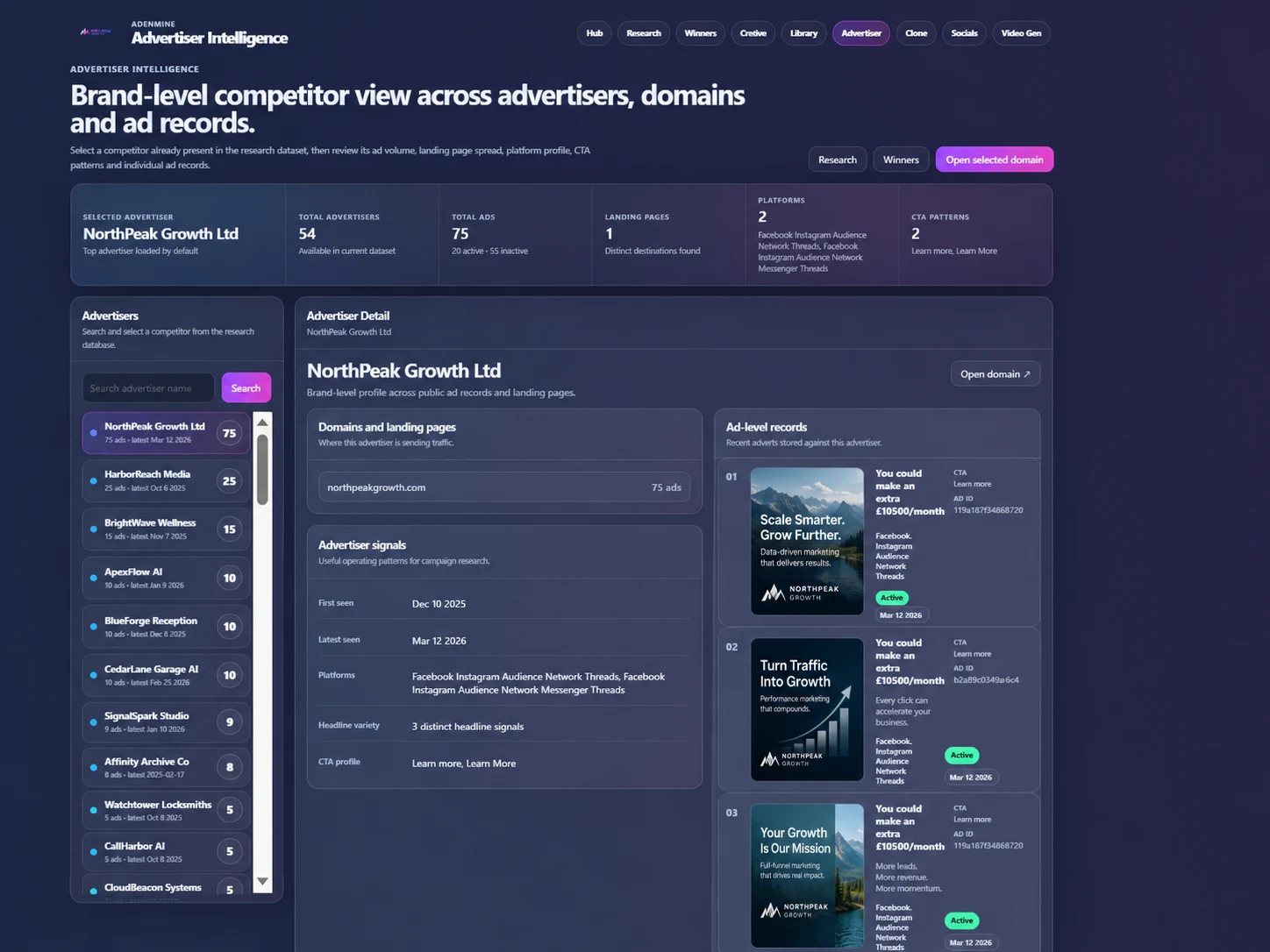This screenshot has height=952, width=1270.
Task: Click the purple Search button
Action: (246, 388)
